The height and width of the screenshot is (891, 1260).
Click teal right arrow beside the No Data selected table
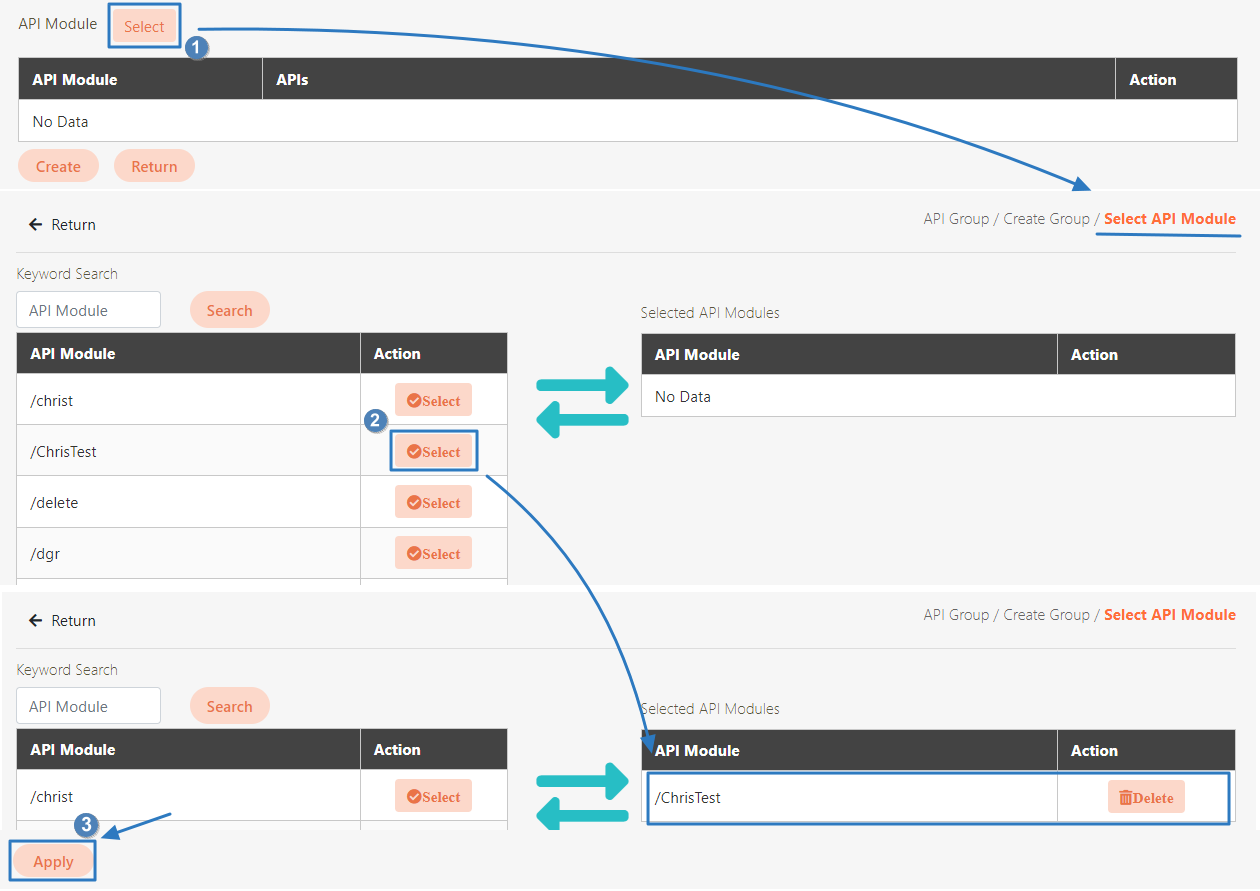point(583,385)
